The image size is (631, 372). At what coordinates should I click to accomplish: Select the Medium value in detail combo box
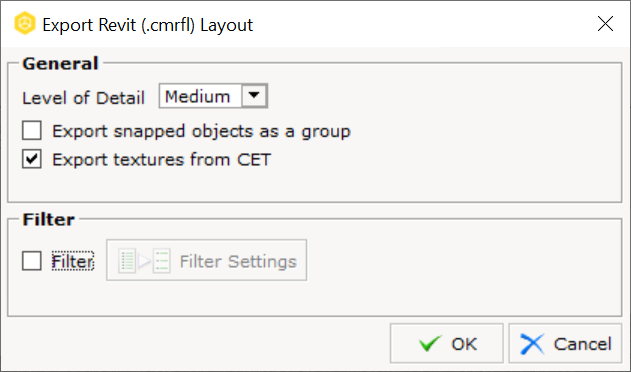click(200, 96)
